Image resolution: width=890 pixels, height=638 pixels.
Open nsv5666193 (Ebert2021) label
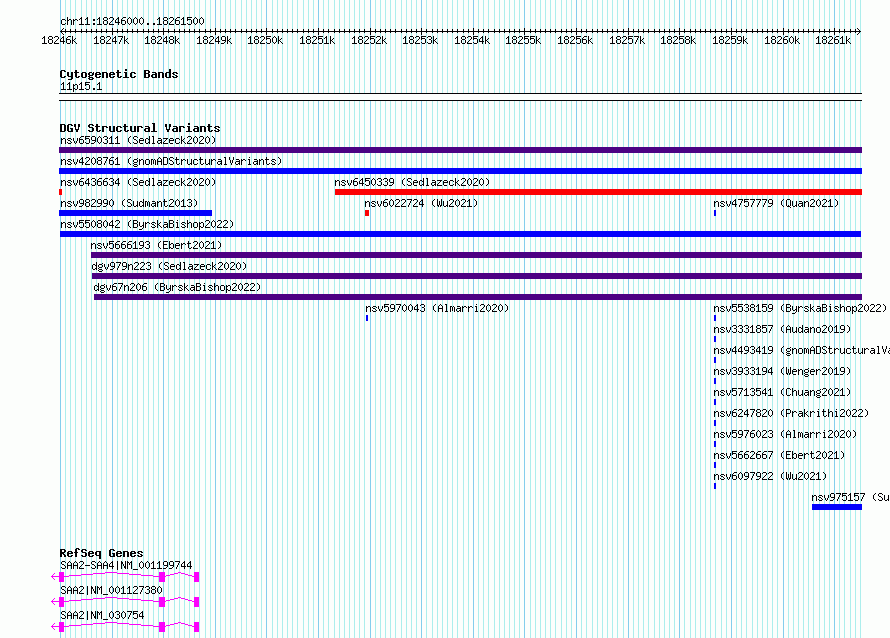coord(156,245)
